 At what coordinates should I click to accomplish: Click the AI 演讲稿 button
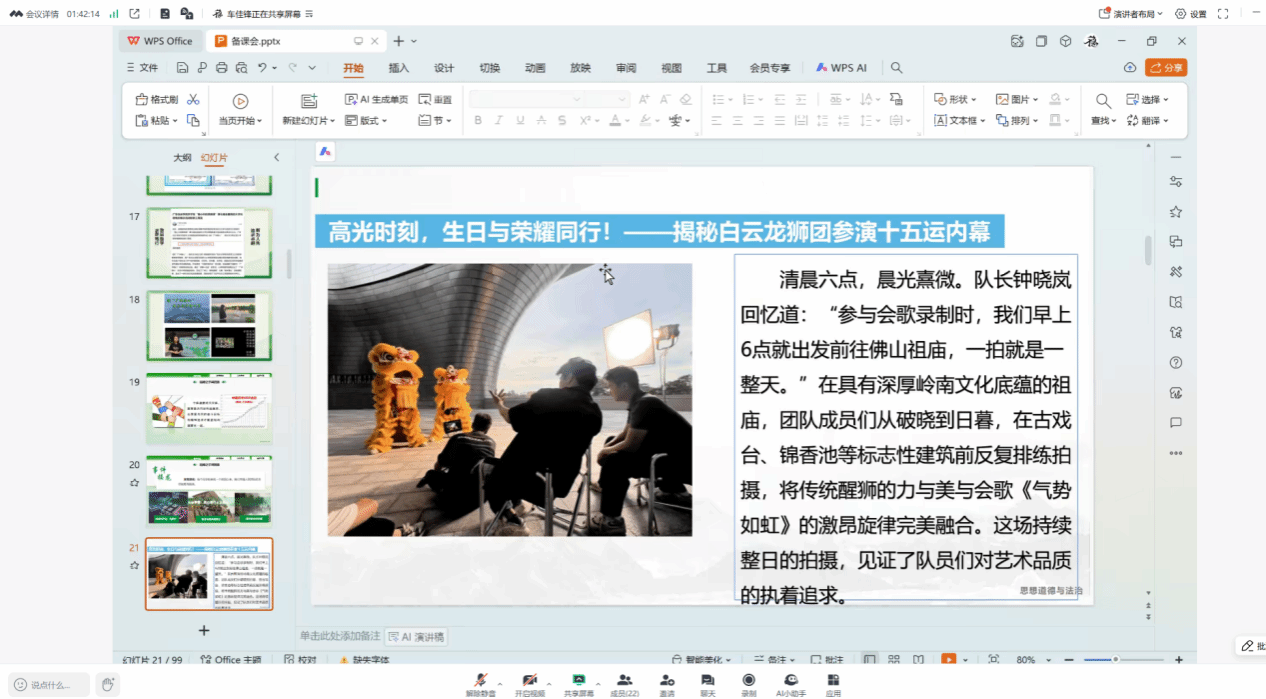(x=417, y=637)
